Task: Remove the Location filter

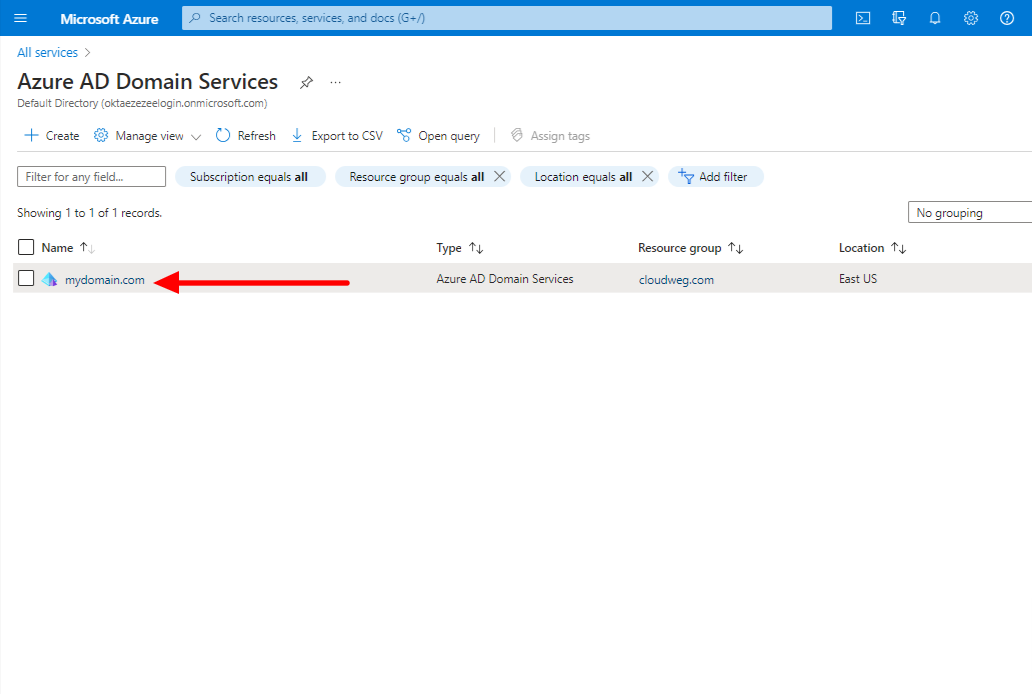Action: point(648,176)
